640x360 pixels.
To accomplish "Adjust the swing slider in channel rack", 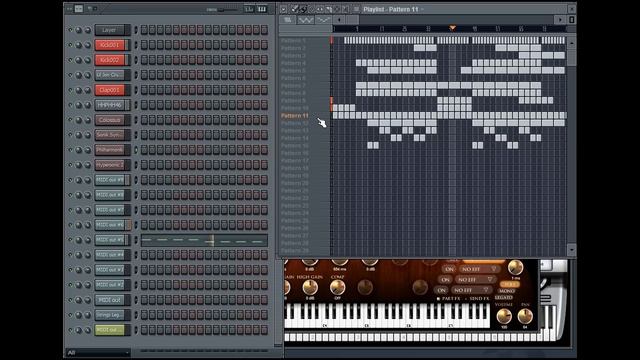I will [x=221, y=9].
